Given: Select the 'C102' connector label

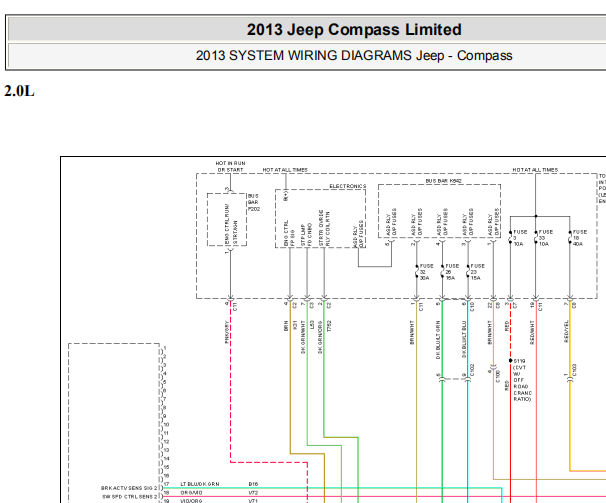Looking at the screenshot, I should (x=472, y=370).
